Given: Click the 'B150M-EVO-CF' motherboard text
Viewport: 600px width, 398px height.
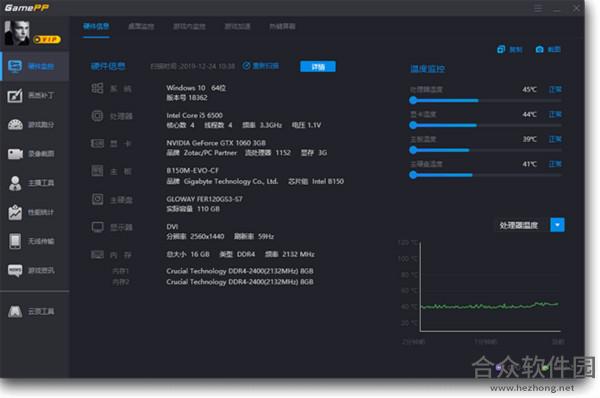Looking at the screenshot, I should [192, 171].
